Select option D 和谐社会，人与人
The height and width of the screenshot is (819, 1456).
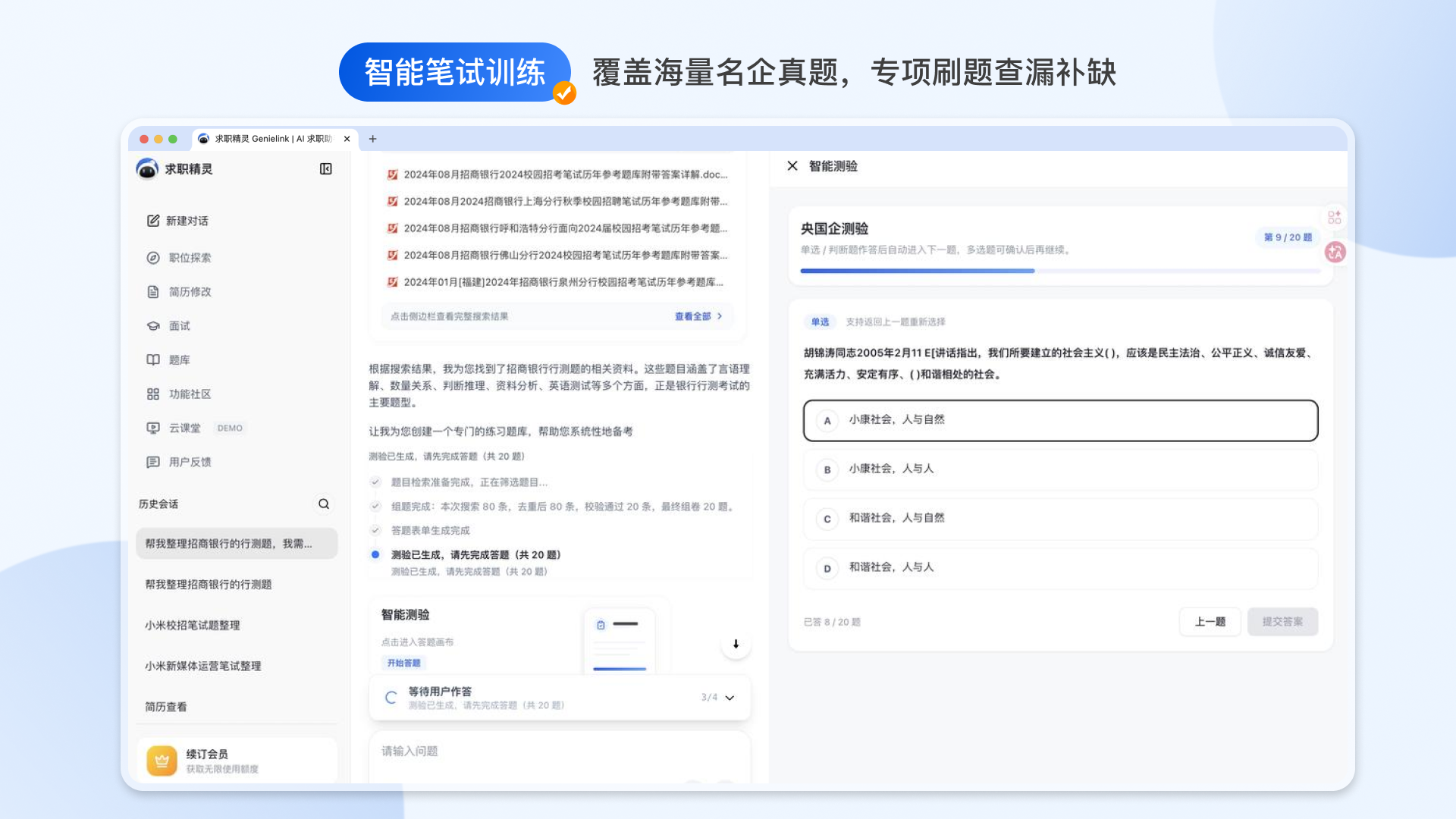(x=1060, y=568)
